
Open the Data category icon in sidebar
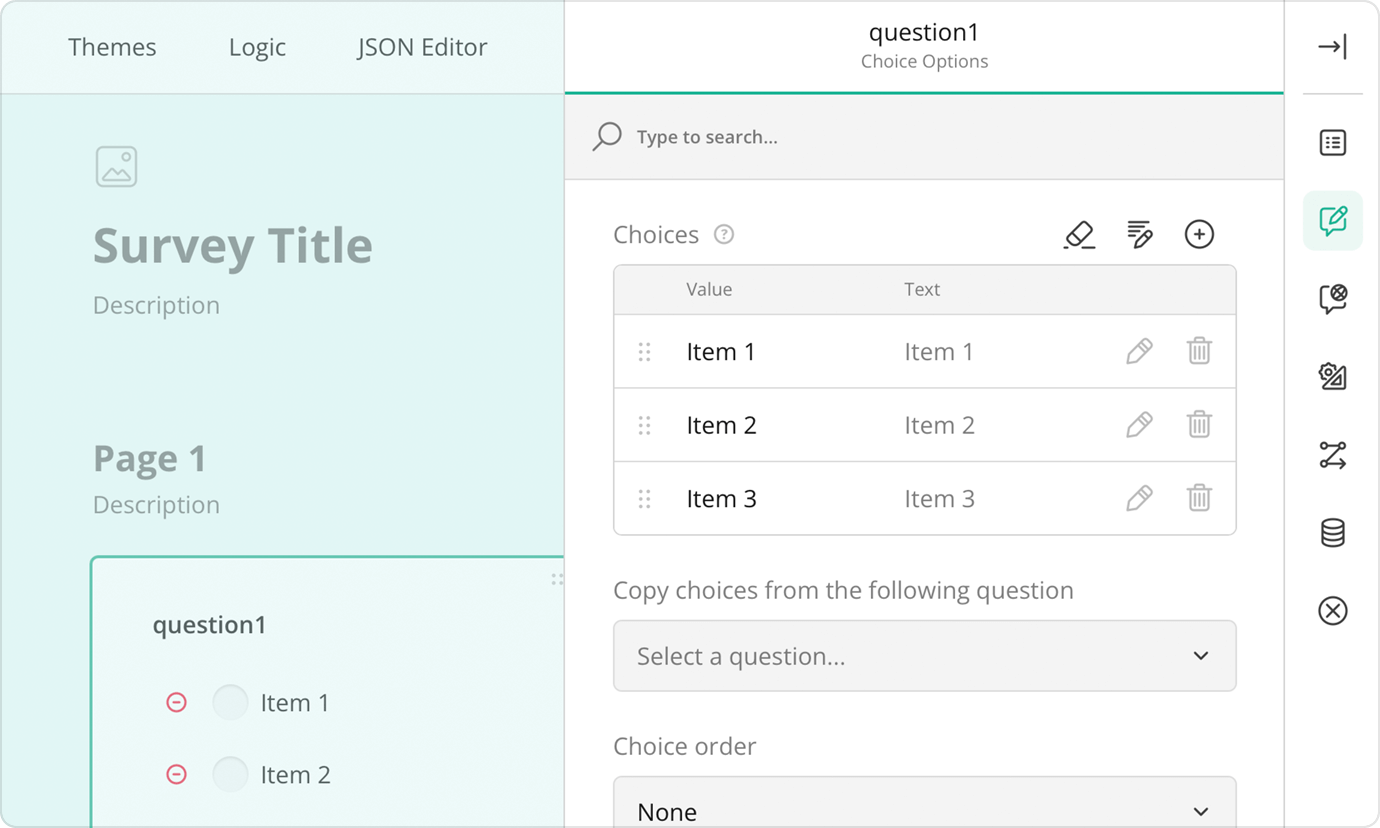[1332, 532]
